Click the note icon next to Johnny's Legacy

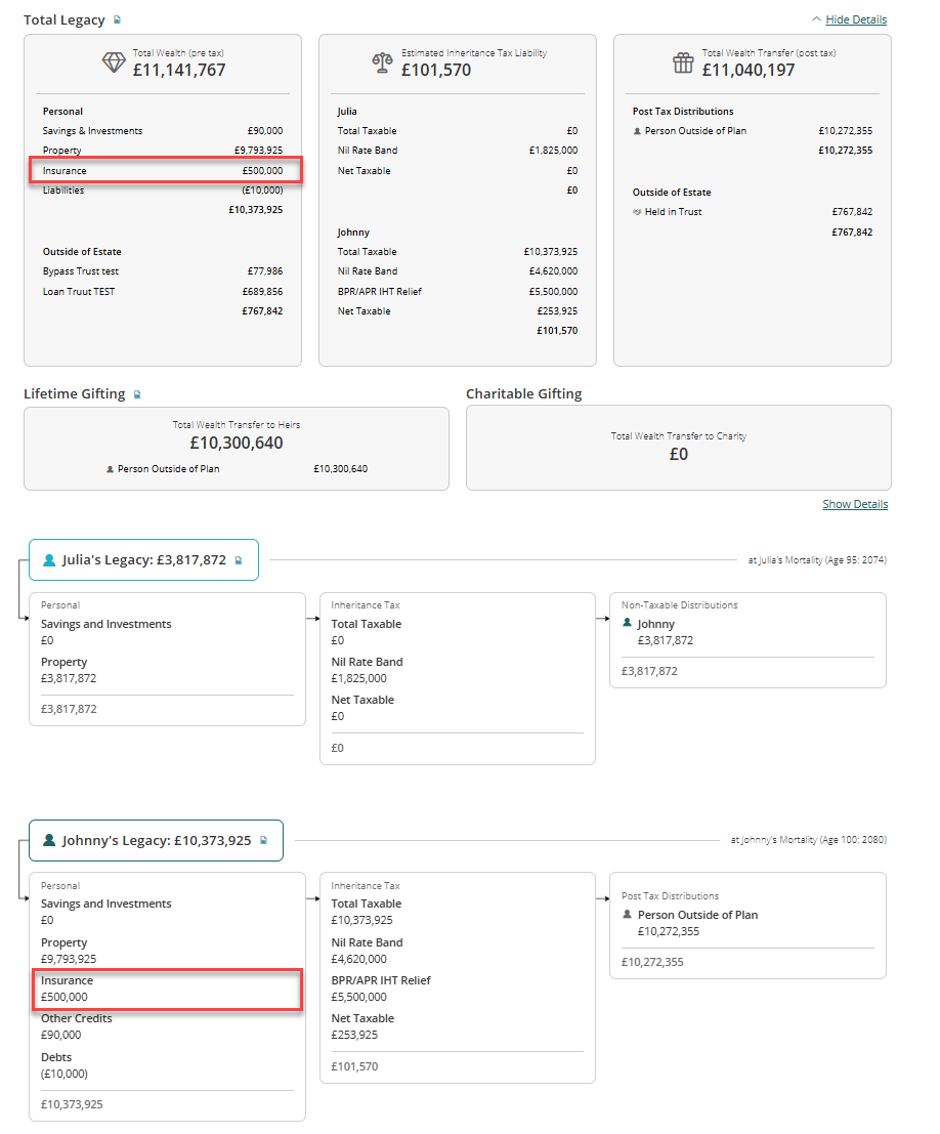tap(264, 840)
